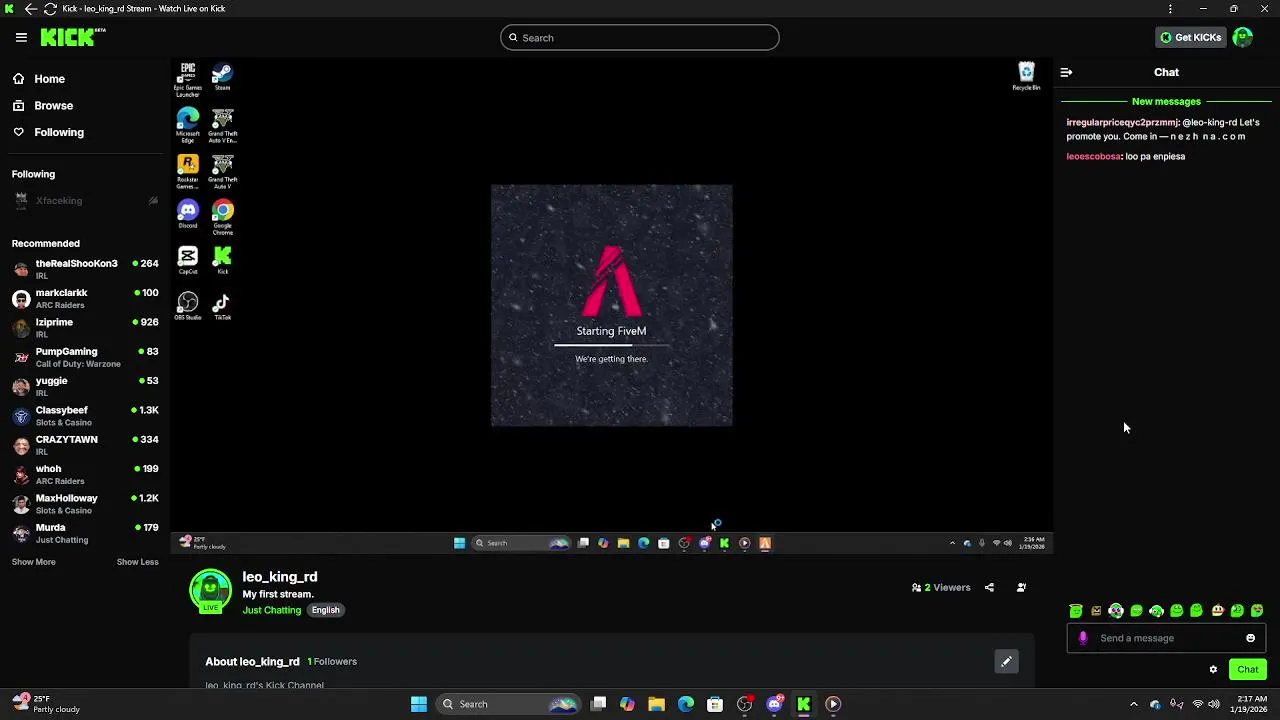Open Windows Start menu

coord(419,704)
